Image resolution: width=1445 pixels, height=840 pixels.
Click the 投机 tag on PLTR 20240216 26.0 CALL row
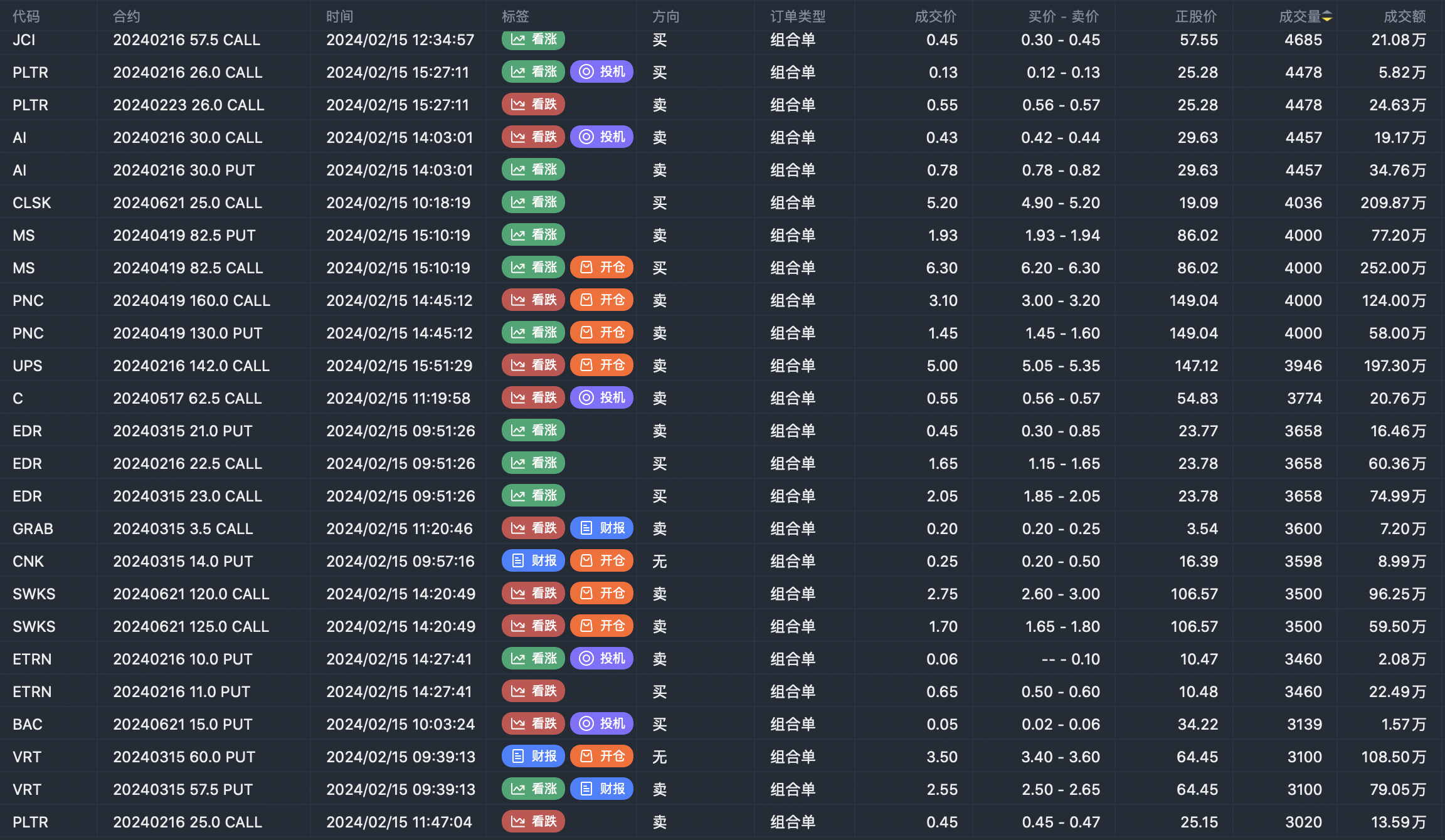point(601,72)
